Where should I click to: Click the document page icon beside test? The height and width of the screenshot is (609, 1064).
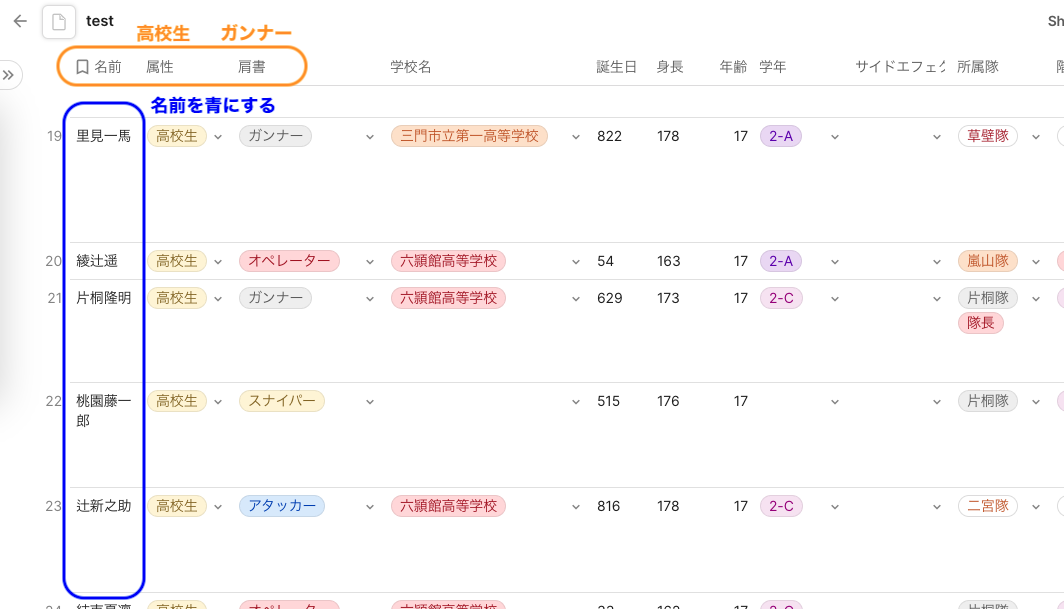click(x=59, y=22)
